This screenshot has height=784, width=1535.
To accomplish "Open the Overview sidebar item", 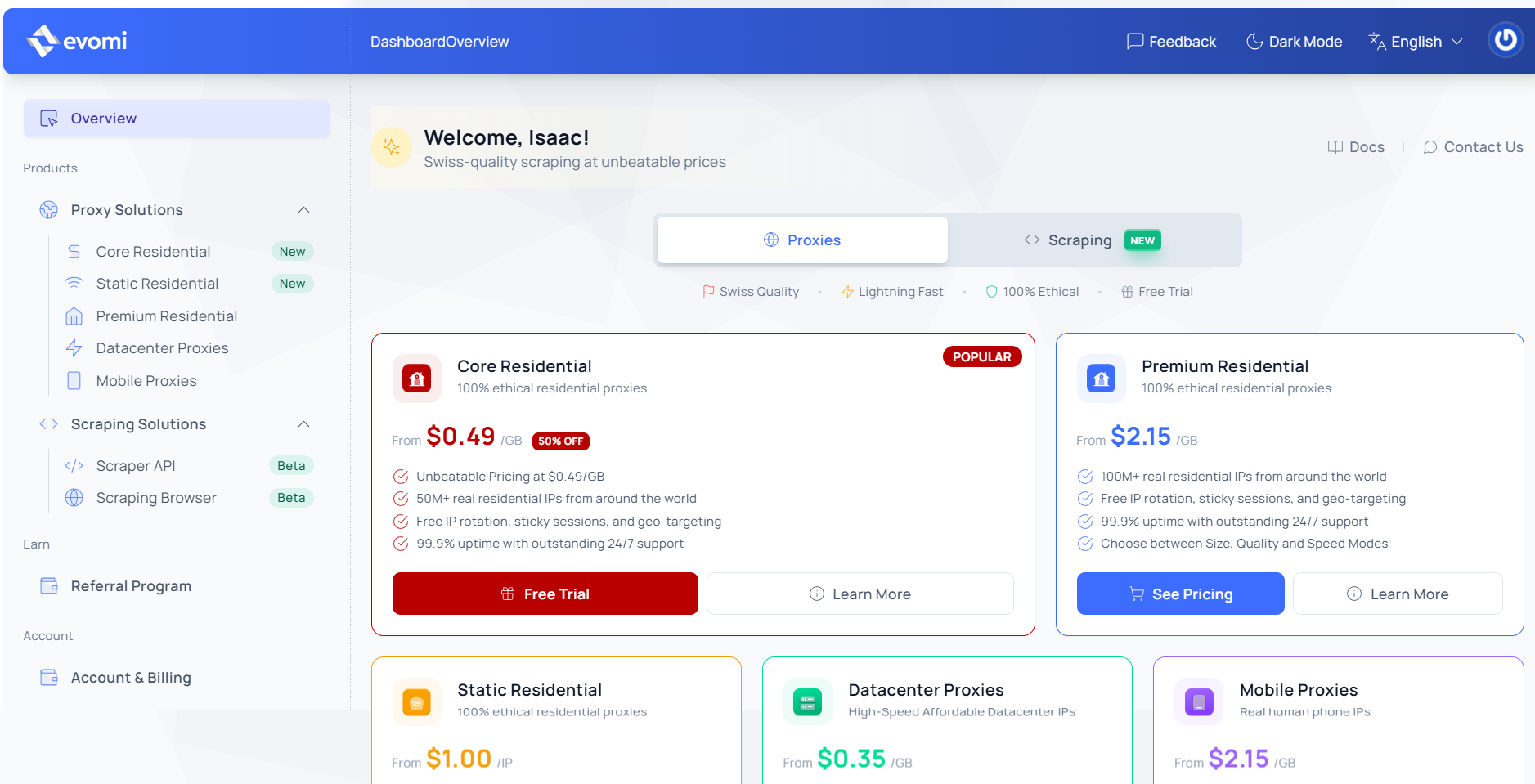I will pos(177,119).
